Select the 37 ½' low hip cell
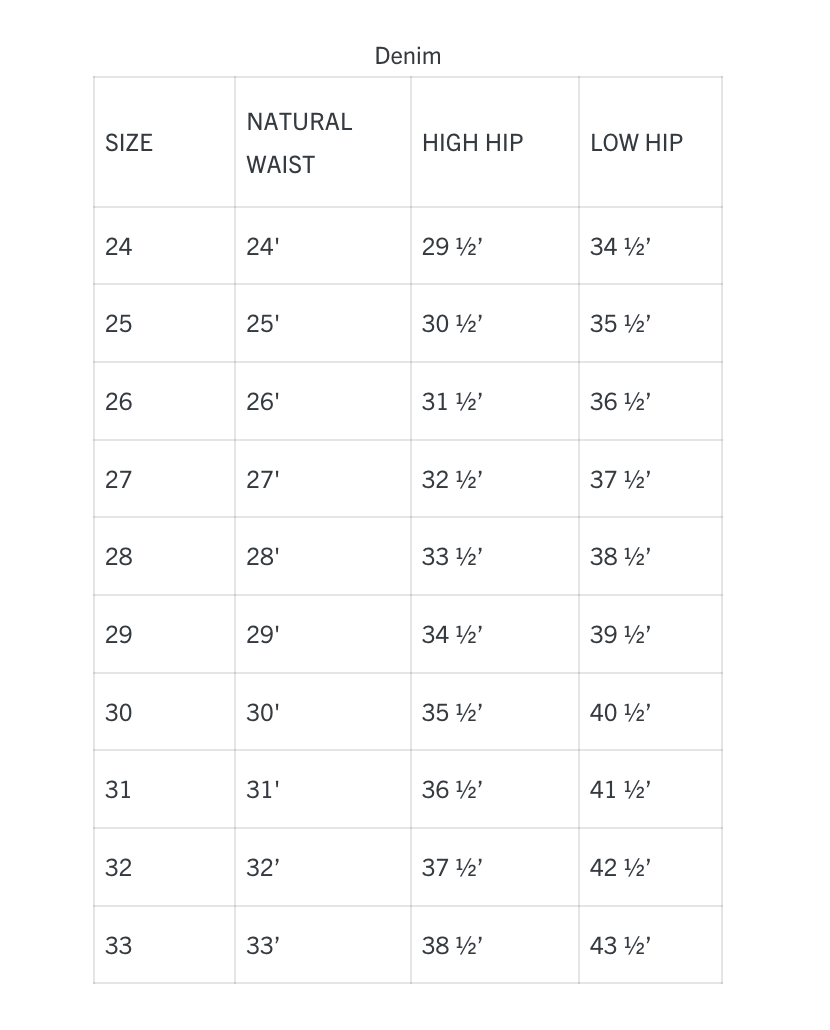The image size is (830, 1030). (620, 480)
